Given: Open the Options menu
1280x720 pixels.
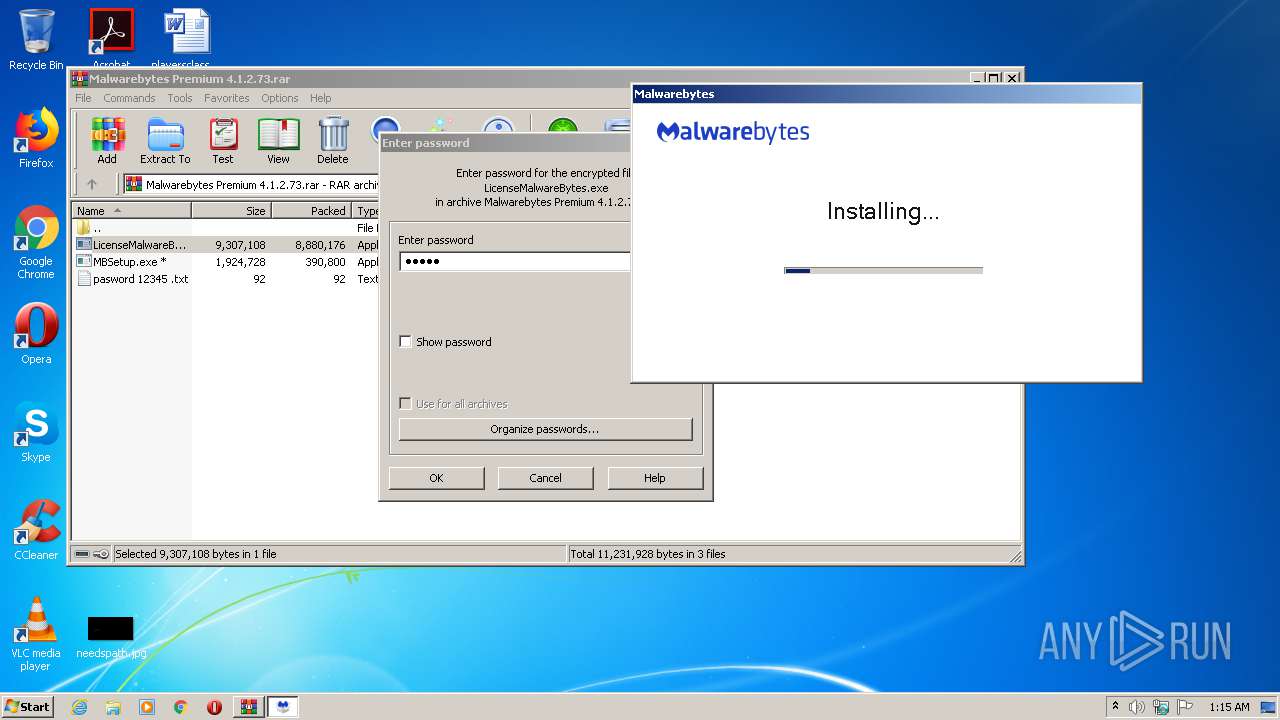Looking at the screenshot, I should [x=280, y=98].
